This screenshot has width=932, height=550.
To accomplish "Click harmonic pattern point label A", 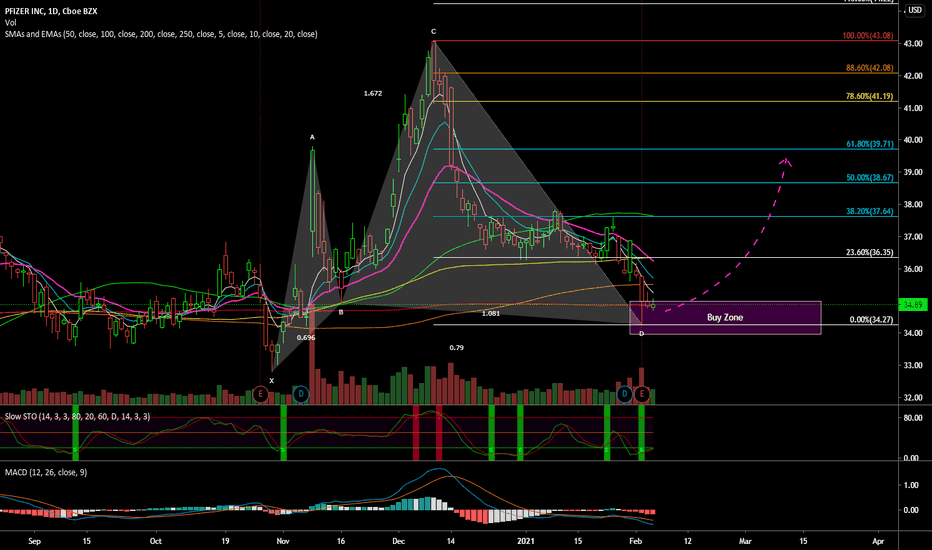I will point(312,137).
